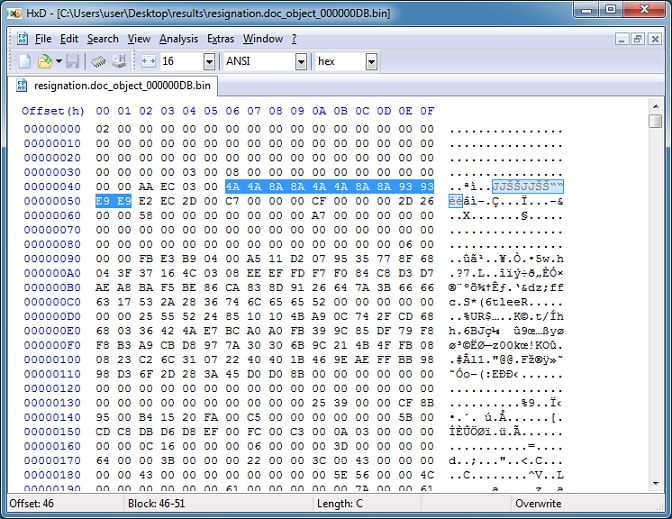The width and height of the screenshot is (672, 519).
Task: Expand the Open file arrow dropdown
Action: [x=59, y=61]
